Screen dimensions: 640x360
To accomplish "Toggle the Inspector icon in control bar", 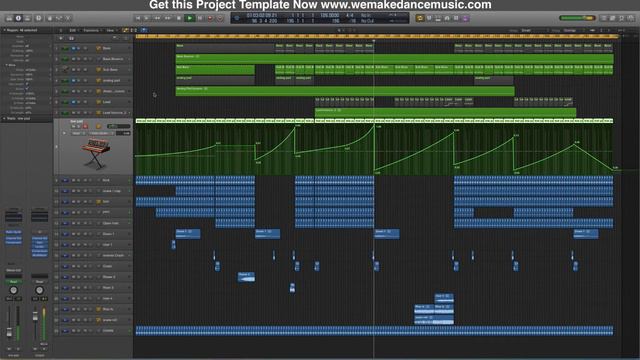I will [18, 18].
